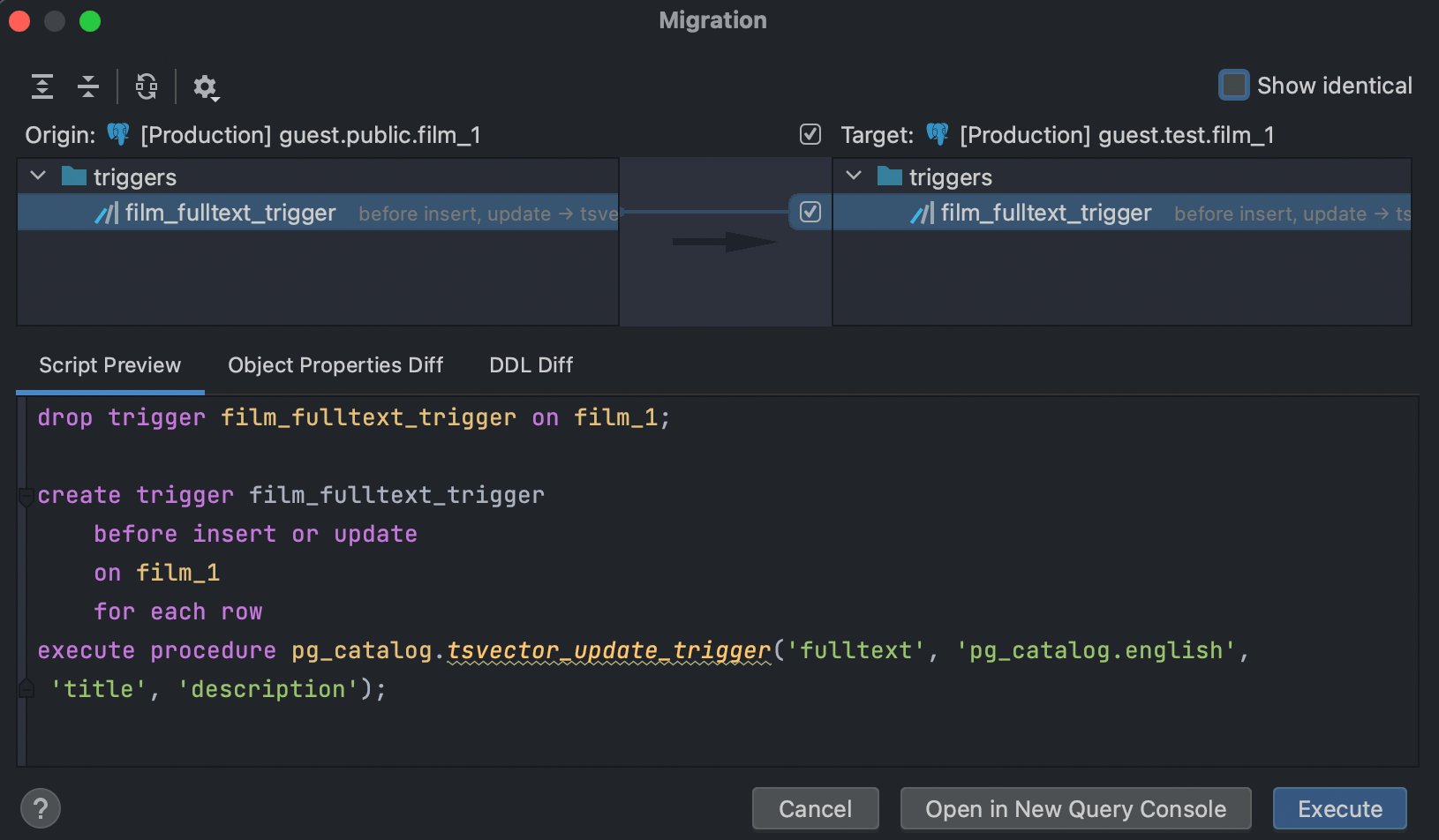The image size is (1439, 840).
Task: Select film_fulltext_trigger in the origin tree
Action: [230, 213]
